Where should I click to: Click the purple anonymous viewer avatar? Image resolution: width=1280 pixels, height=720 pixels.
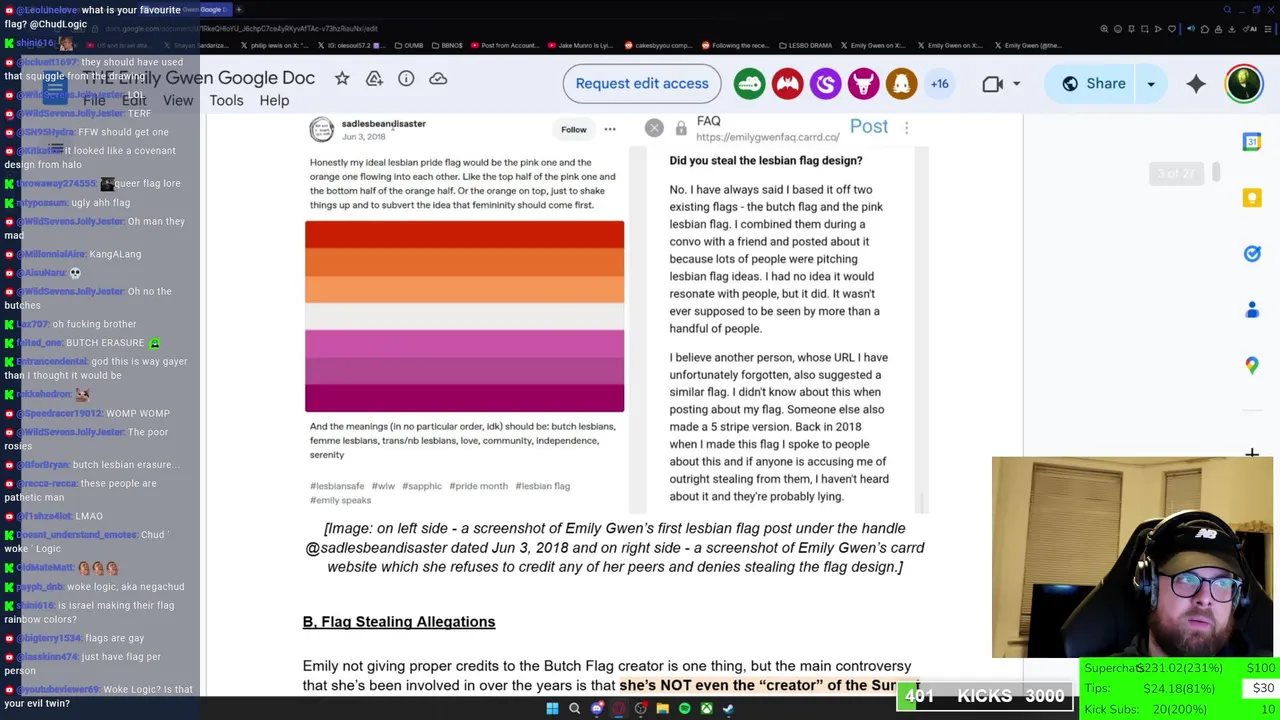pos(826,84)
